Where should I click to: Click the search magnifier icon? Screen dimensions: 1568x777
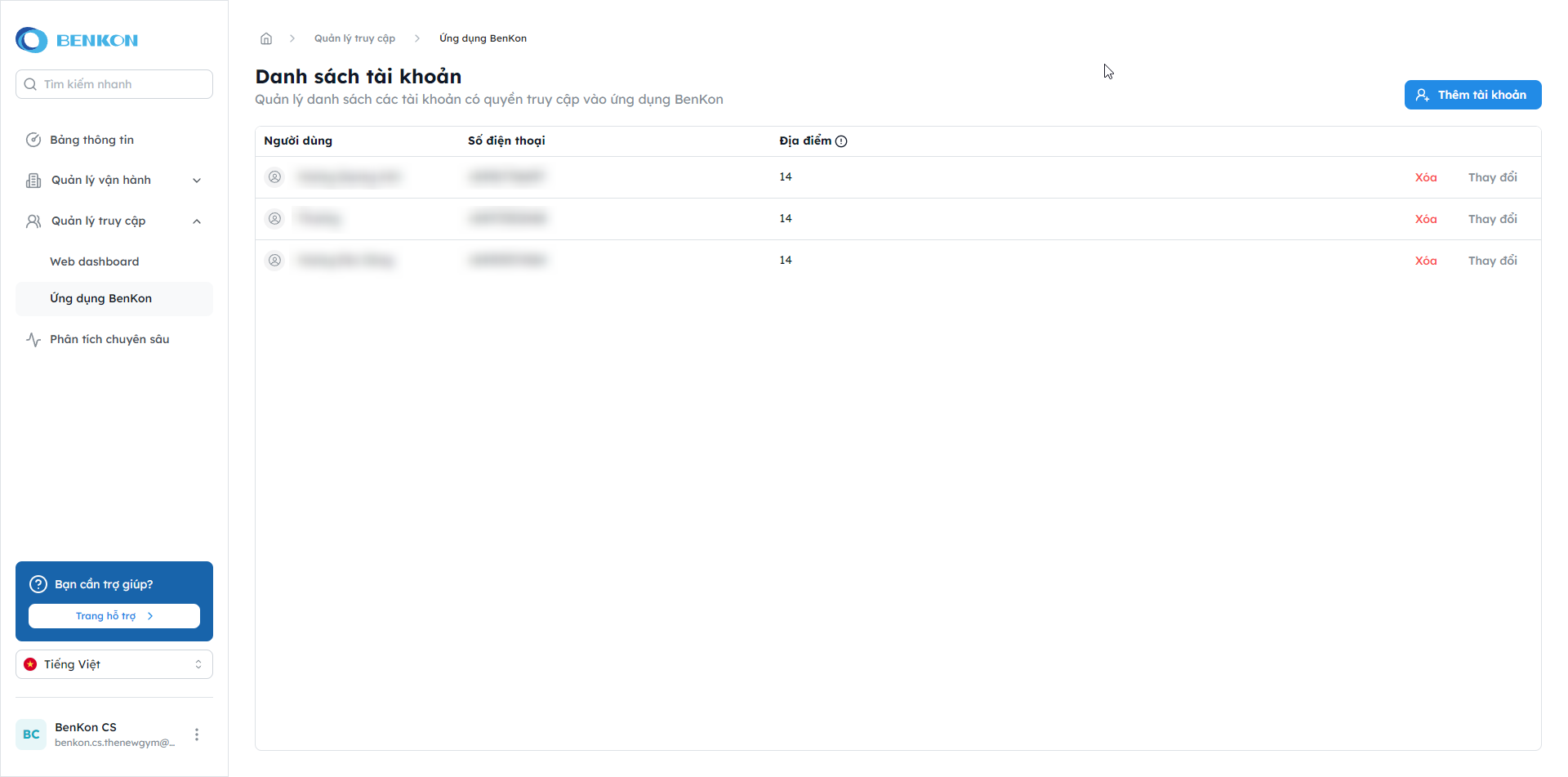pos(30,84)
